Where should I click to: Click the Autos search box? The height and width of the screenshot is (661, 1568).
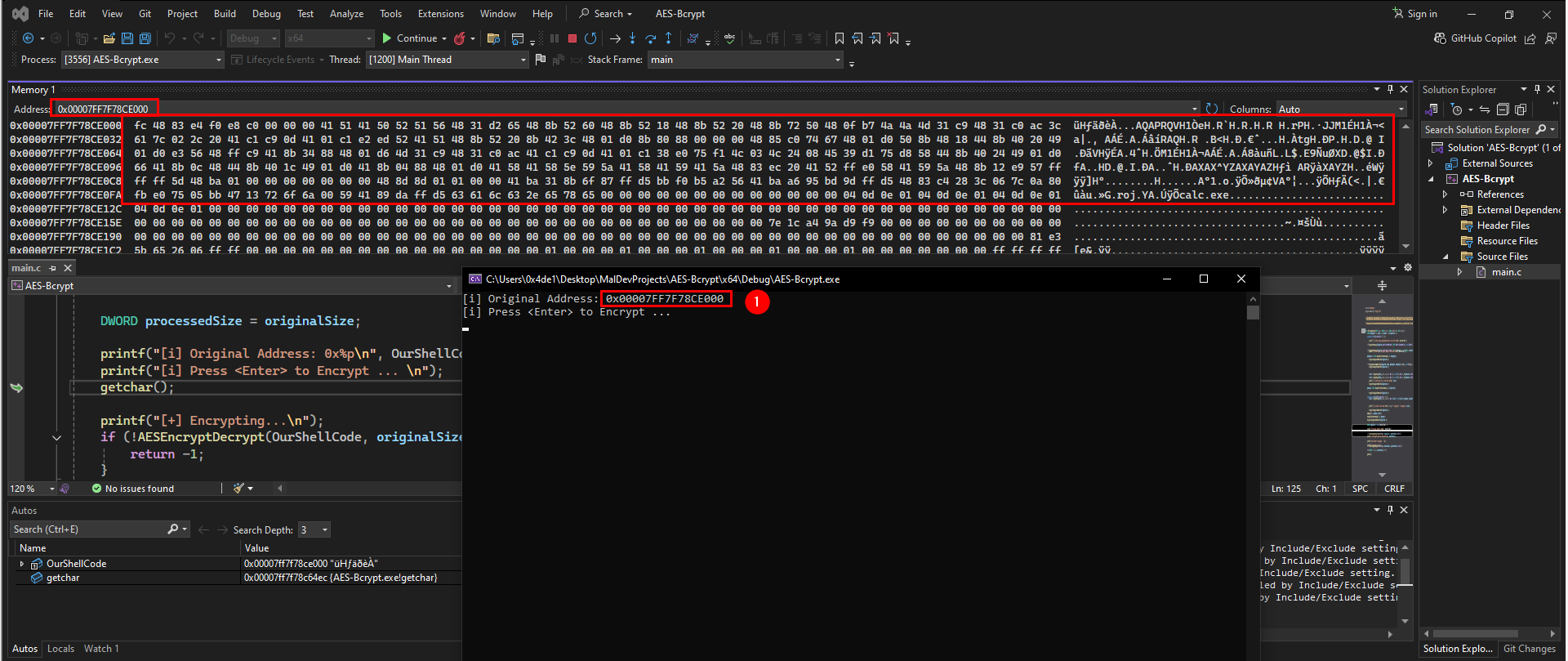(100, 529)
